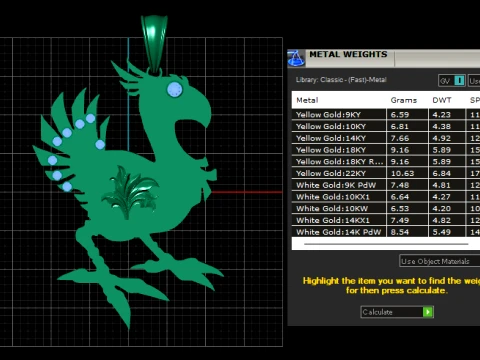Screen dimensions: 480x360
Task: Select the chocobo's eye gemstone
Action: tap(175, 89)
